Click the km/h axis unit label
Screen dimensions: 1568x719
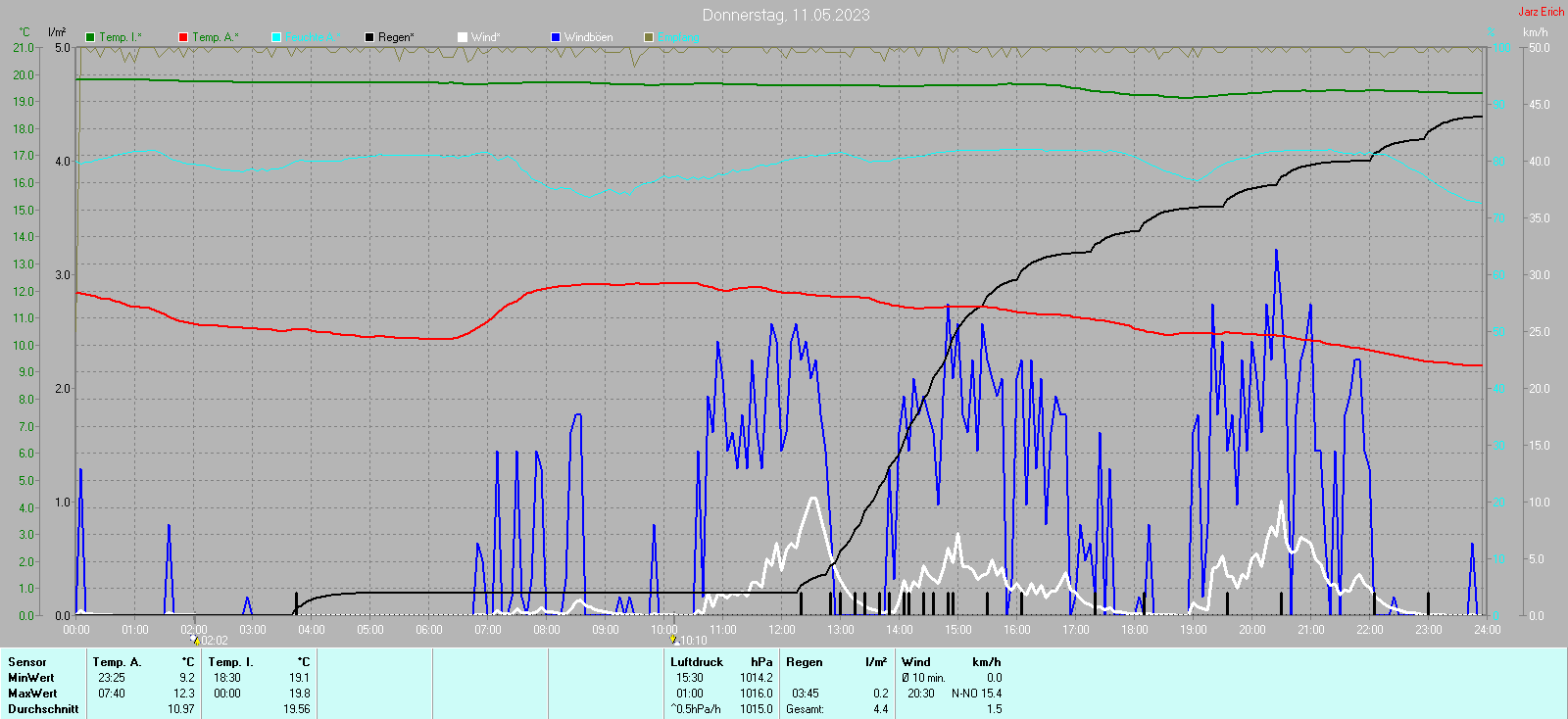[1535, 32]
